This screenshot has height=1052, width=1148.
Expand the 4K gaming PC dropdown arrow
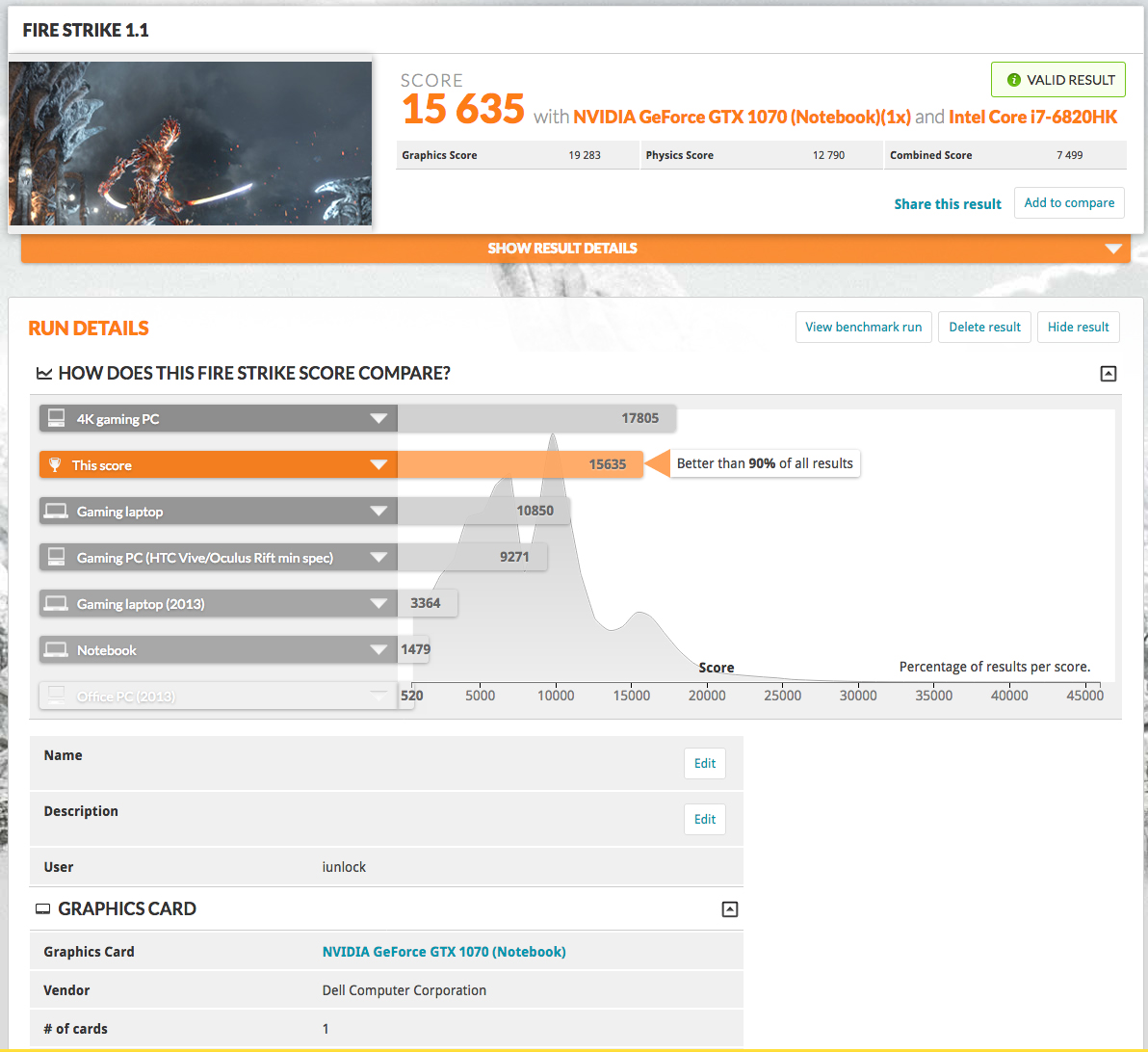[x=378, y=418]
